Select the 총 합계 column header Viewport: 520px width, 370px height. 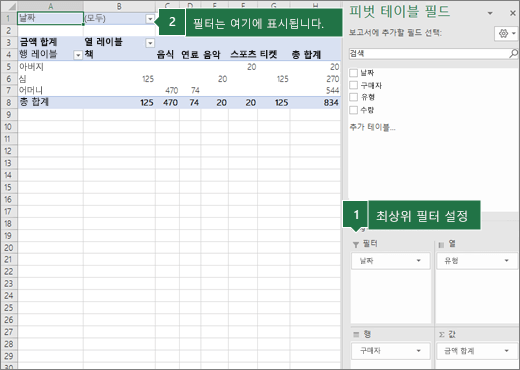(x=315, y=54)
